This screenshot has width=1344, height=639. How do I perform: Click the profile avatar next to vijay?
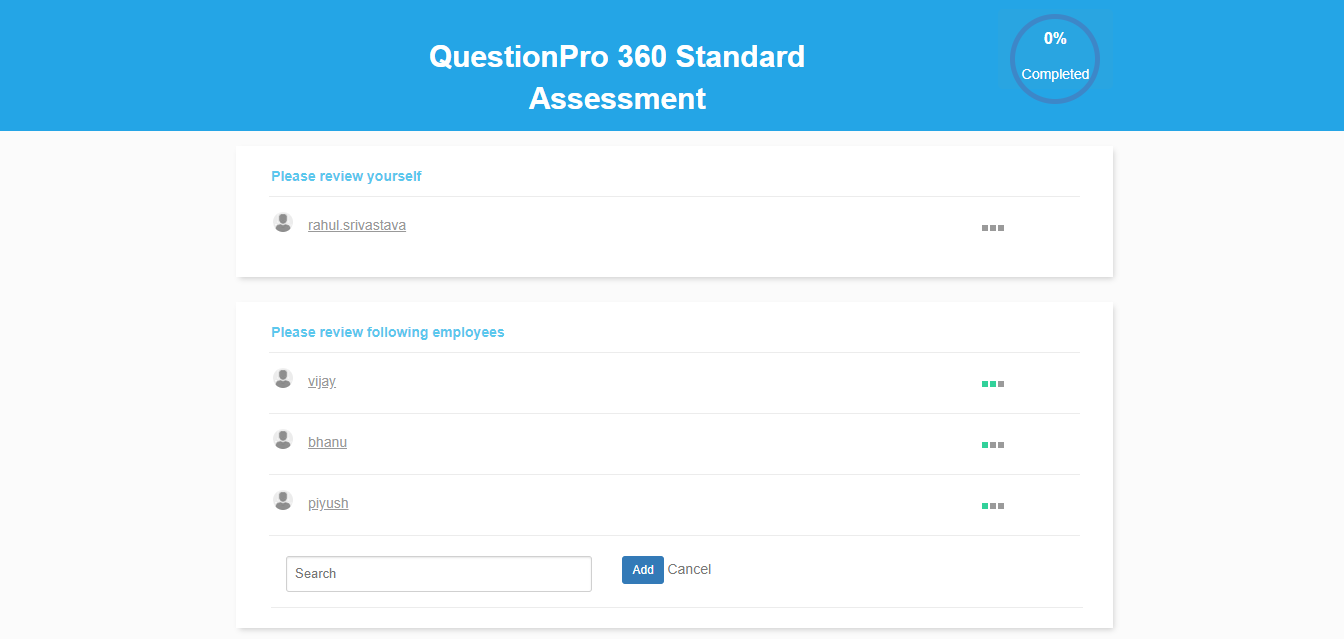click(283, 378)
